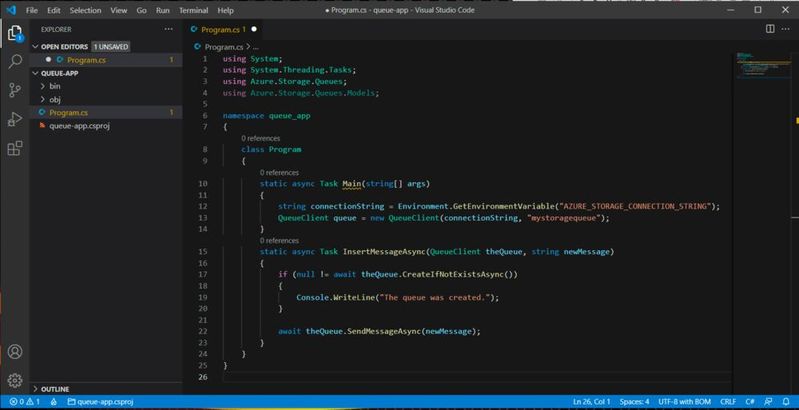
Task: Click the C# file icon in breadcrumb
Action: tap(197, 47)
